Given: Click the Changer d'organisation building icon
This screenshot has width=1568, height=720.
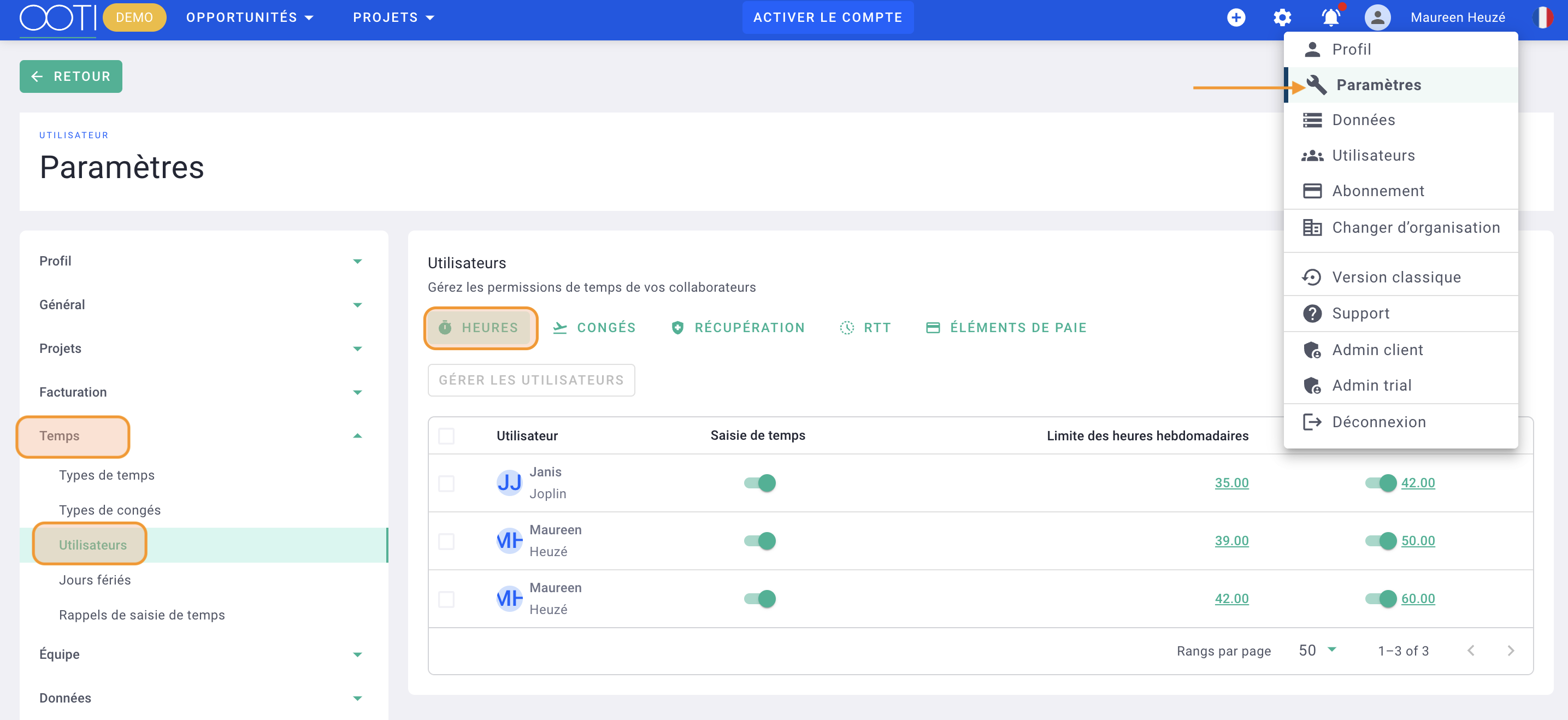Looking at the screenshot, I should click(1312, 228).
